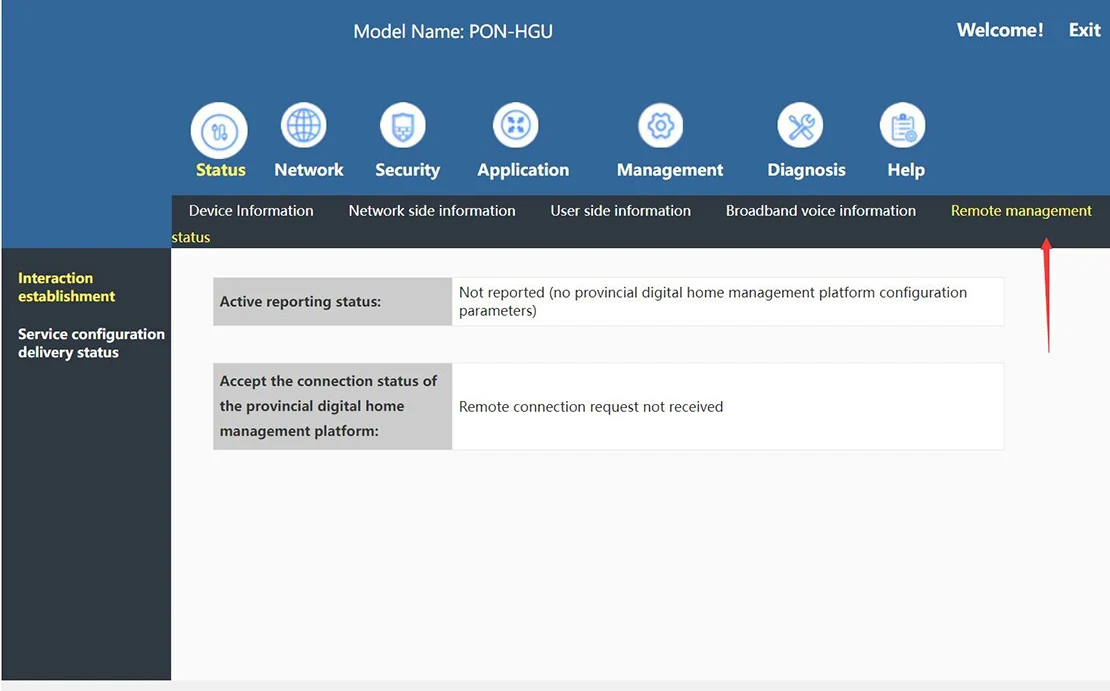Switch to Device Information tab
The image size is (1110, 691).
pos(251,211)
